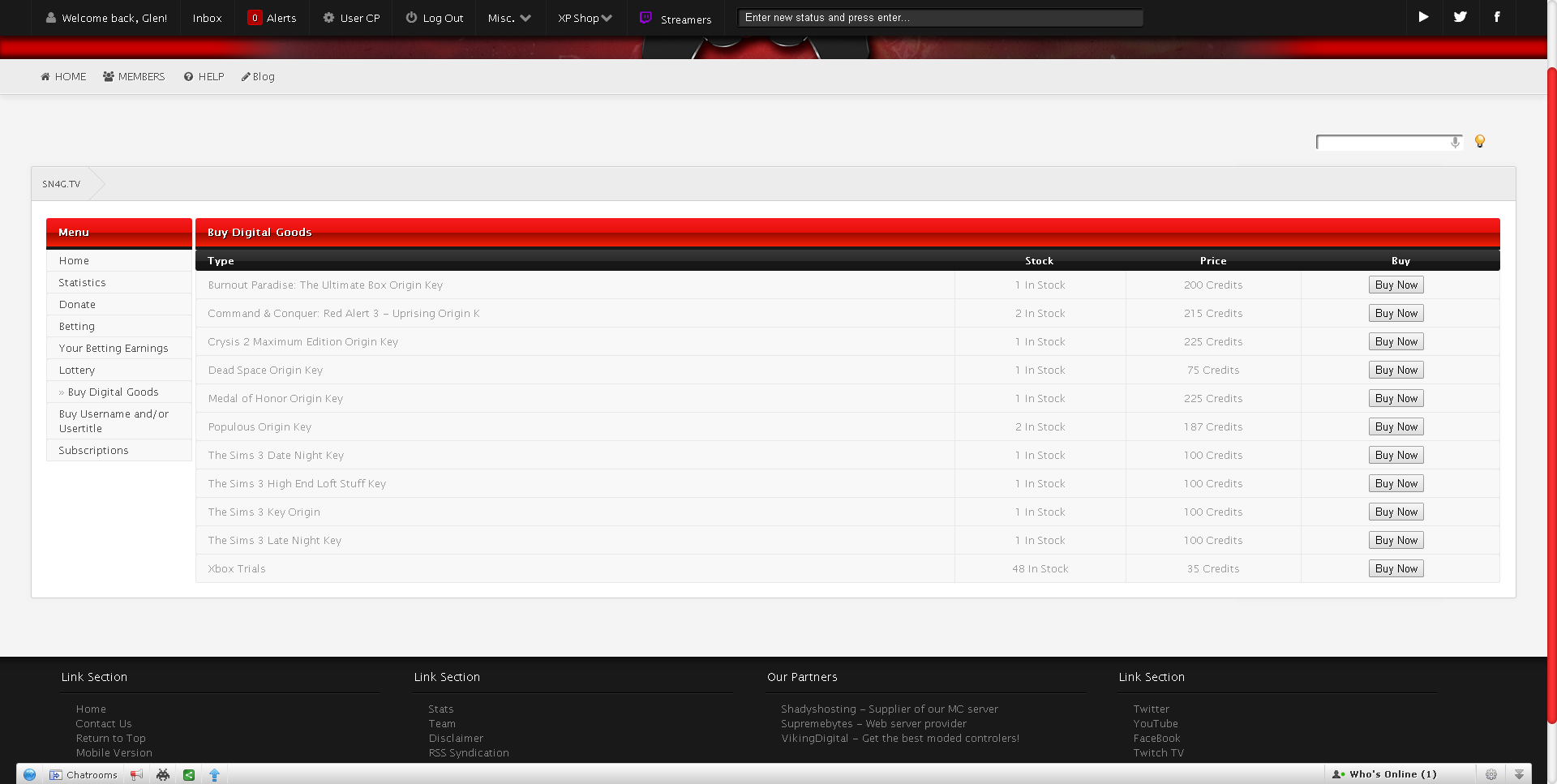Open the Twitter bird icon link
The image size is (1557, 784).
pos(1460,17)
